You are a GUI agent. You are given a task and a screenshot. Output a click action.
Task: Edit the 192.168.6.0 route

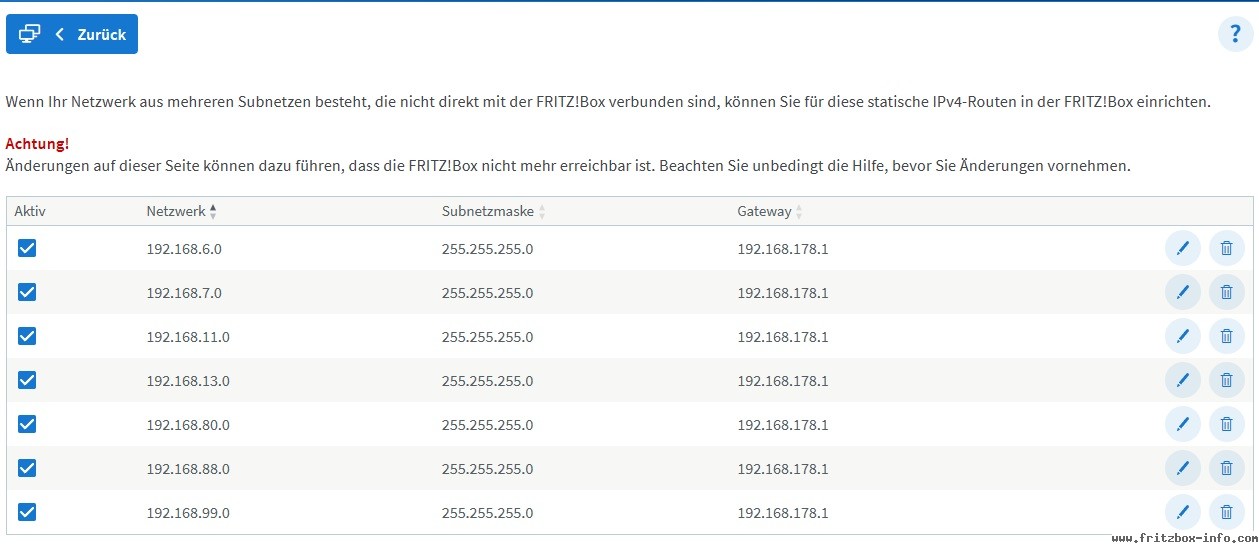pos(1182,248)
